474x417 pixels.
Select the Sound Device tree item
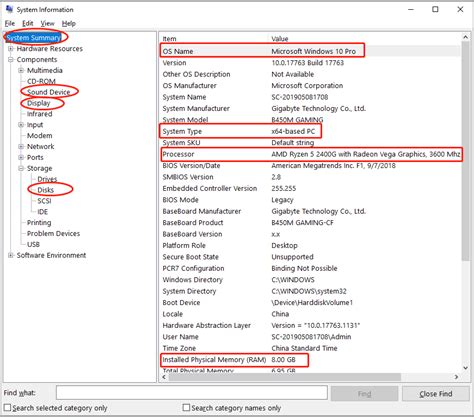point(49,92)
